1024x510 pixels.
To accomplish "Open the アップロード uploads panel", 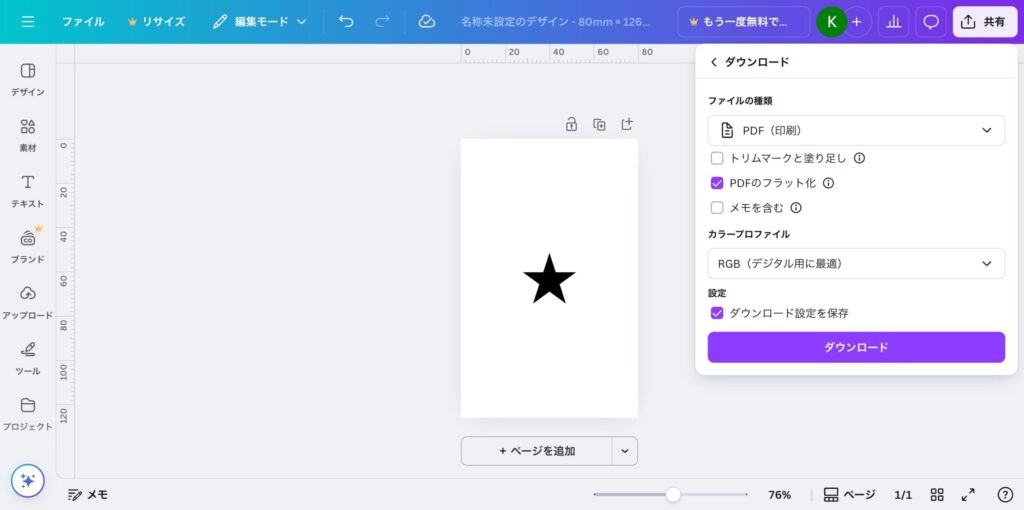I will click(x=28, y=302).
